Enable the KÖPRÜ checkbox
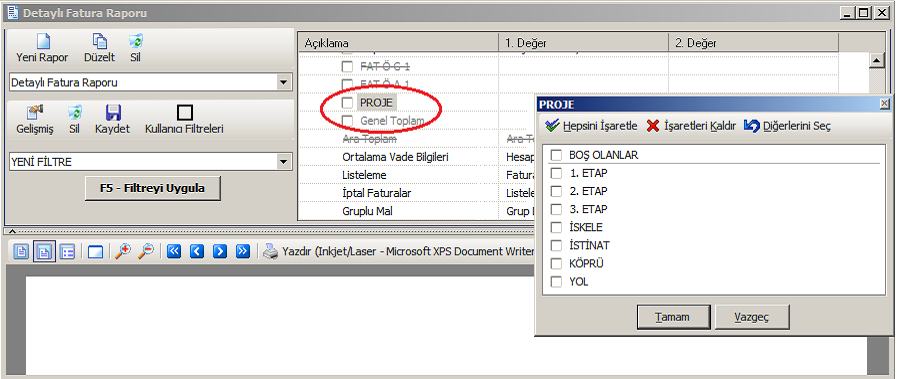This screenshot has height=379, width=899. pyautogui.click(x=556, y=264)
